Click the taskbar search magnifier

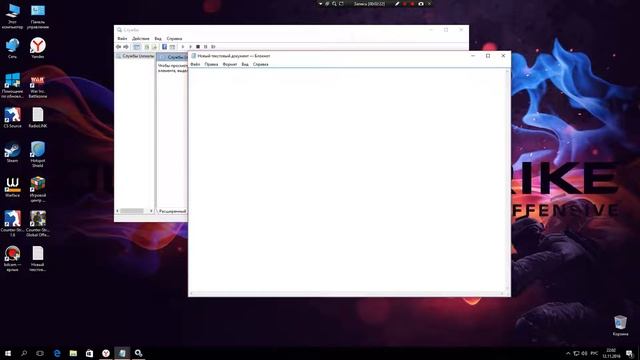click(24, 353)
